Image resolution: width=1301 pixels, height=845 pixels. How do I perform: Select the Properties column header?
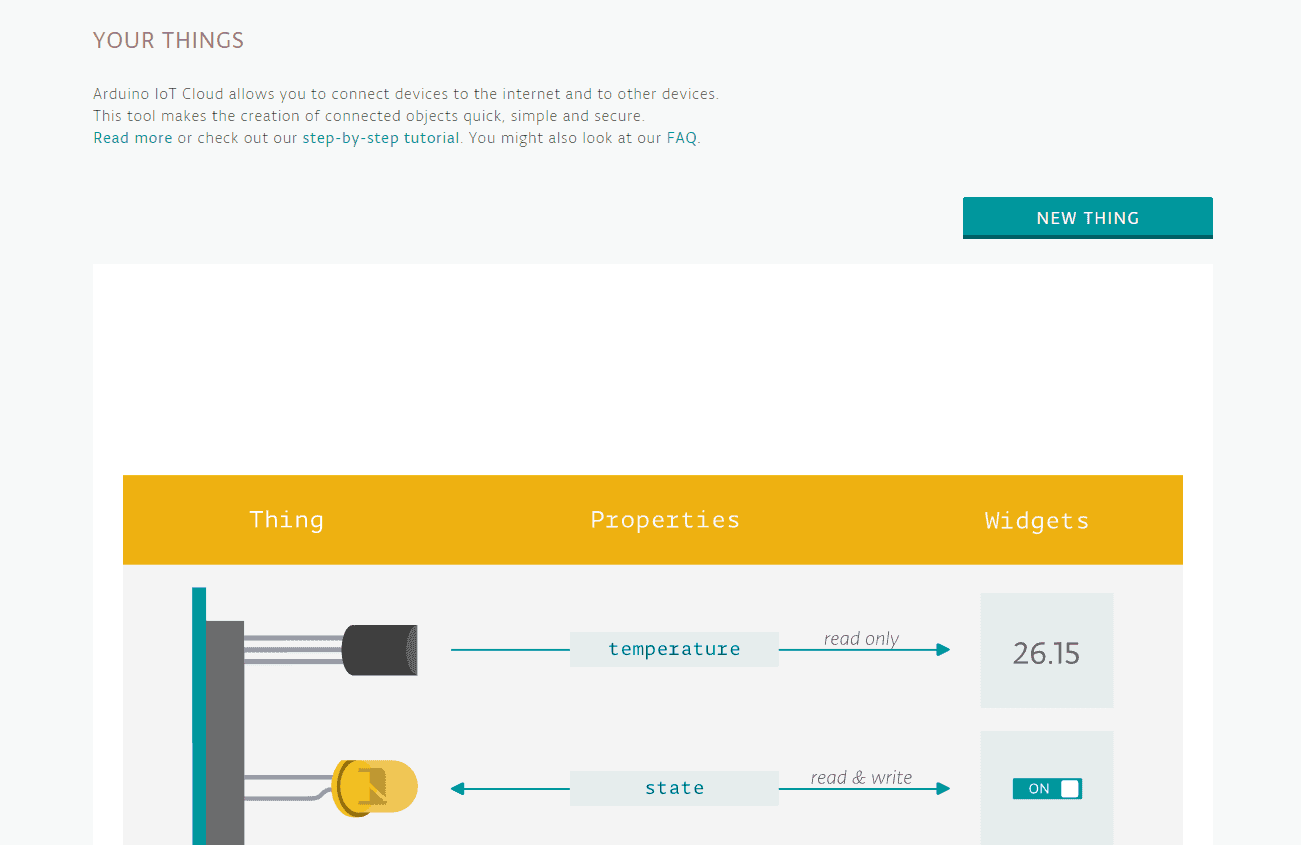tap(665, 520)
